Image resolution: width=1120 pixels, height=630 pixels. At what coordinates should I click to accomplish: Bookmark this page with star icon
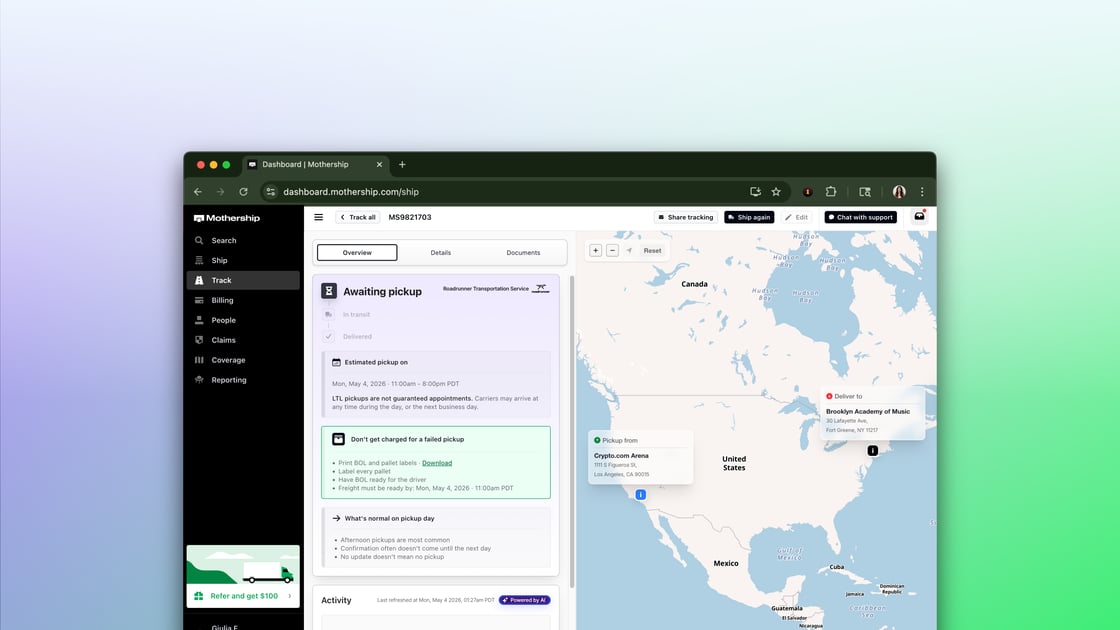[x=776, y=191]
